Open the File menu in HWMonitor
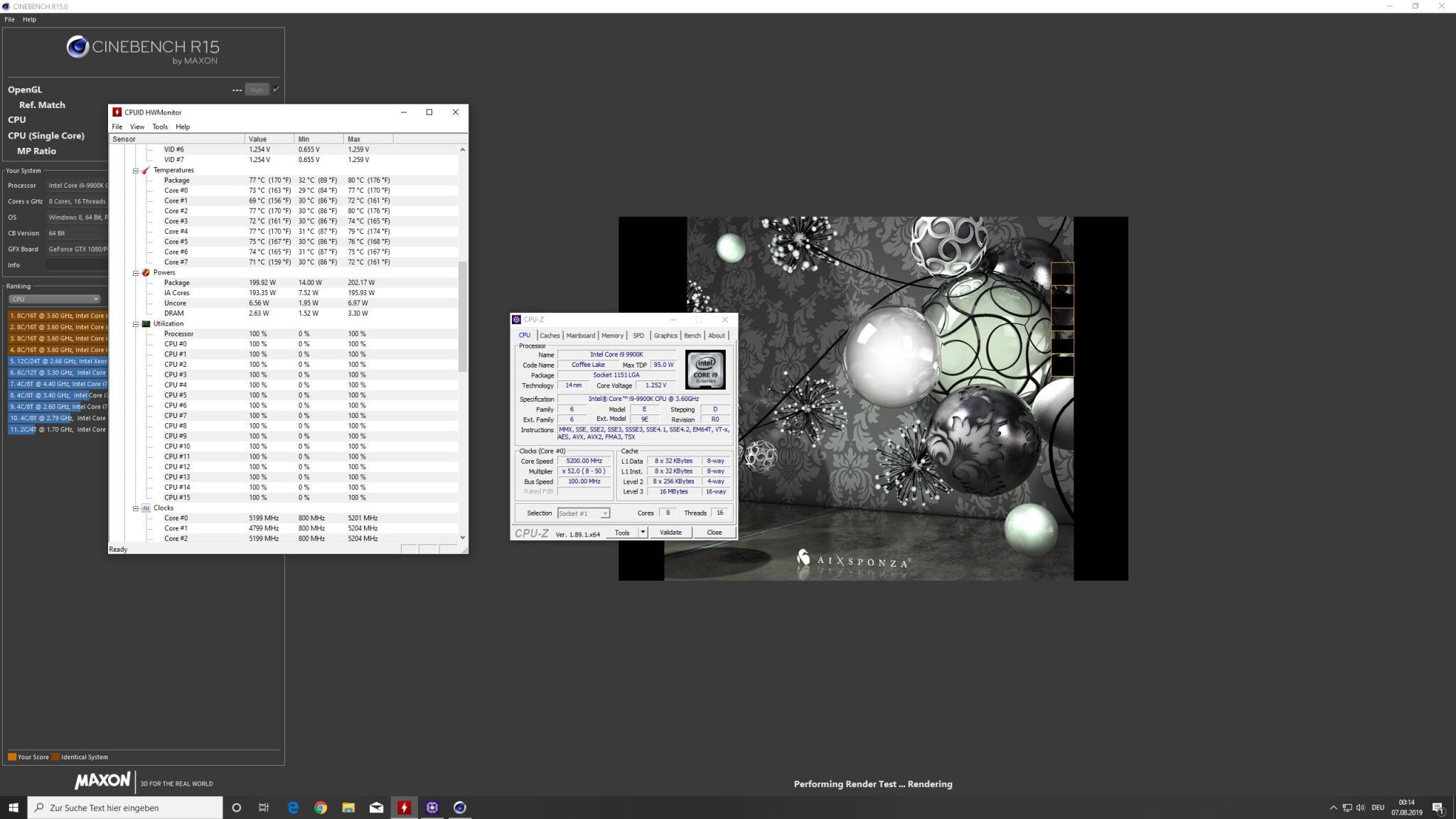This screenshot has width=1456, height=819. 117,127
